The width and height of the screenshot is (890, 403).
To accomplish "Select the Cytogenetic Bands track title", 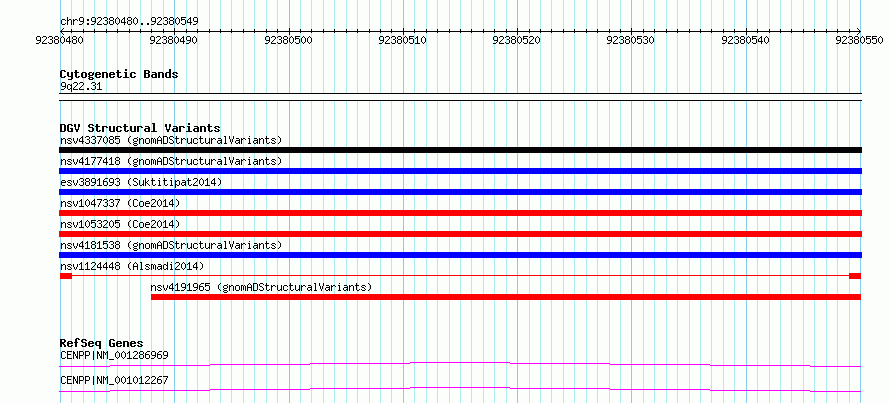I will [119, 74].
